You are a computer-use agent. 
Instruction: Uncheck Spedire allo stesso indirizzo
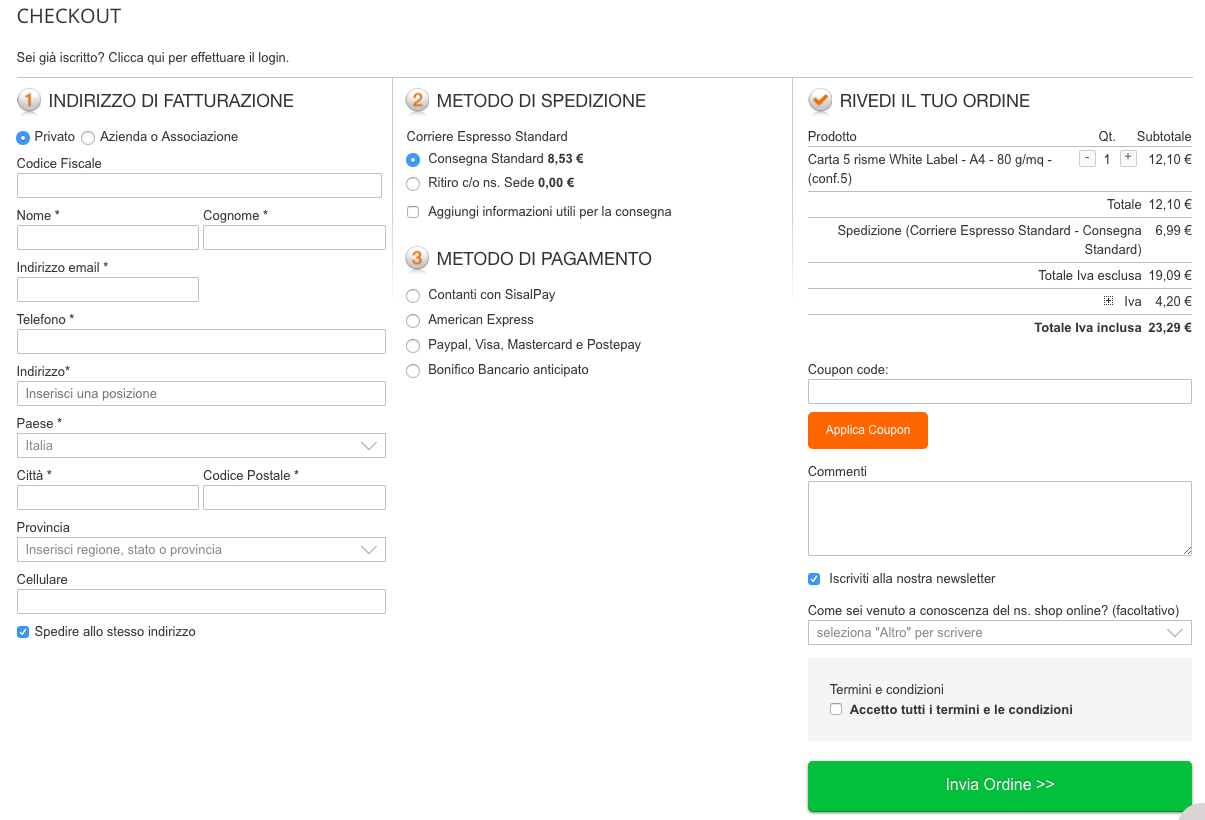pyautogui.click(x=23, y=632)
